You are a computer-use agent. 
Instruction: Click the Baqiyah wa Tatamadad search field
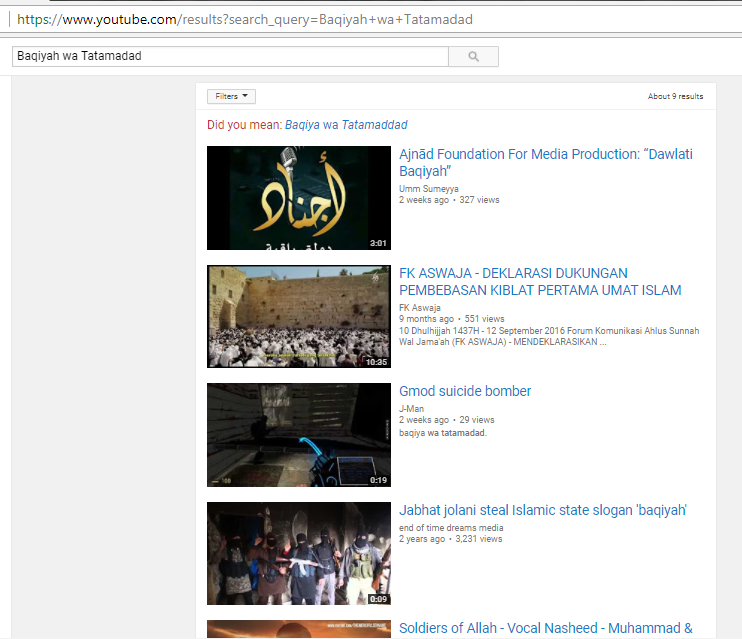pos(230,56)
